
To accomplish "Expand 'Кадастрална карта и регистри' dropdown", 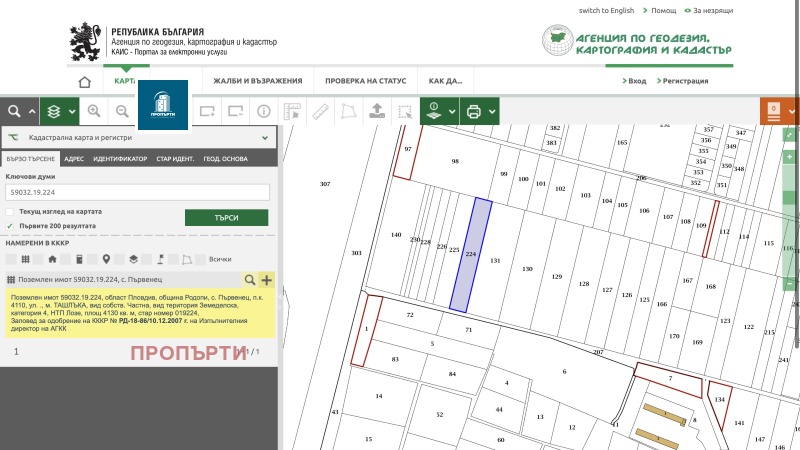I will [x=264, y=137].
